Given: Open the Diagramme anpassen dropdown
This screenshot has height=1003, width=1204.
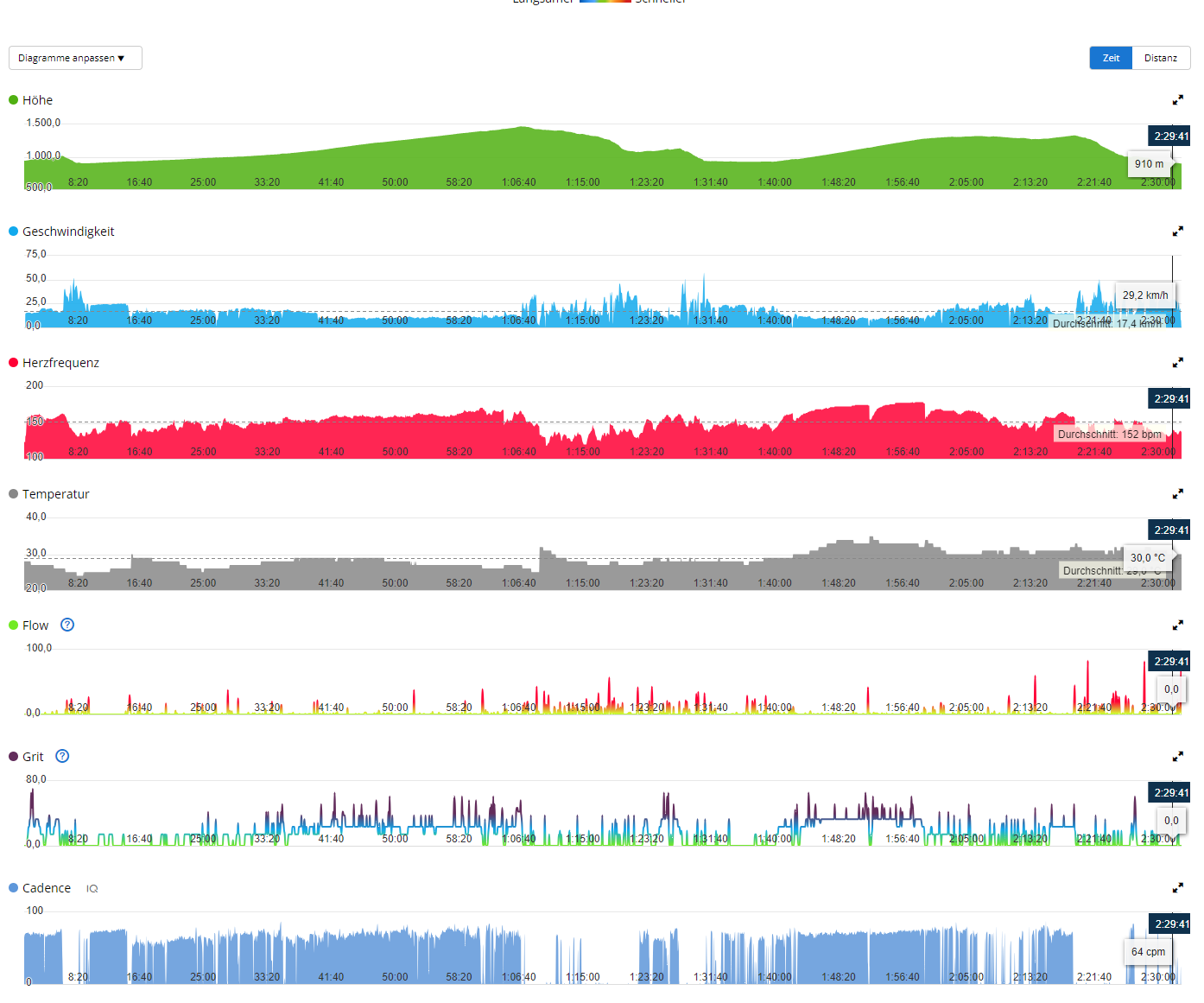Looking at the screenshot, I should [75, 58].
